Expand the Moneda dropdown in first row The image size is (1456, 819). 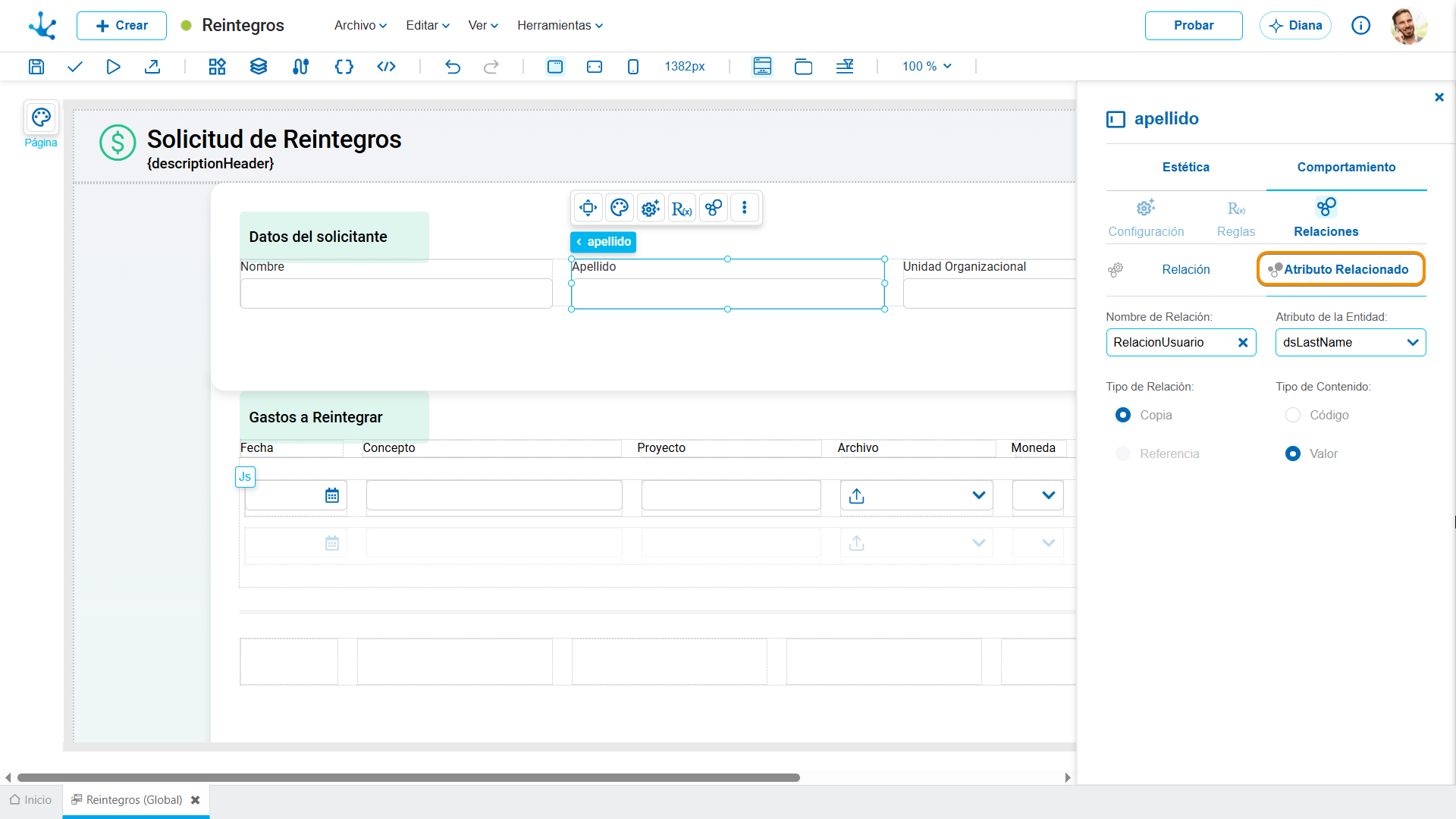pyautogui.click(x=1038, y=496)
